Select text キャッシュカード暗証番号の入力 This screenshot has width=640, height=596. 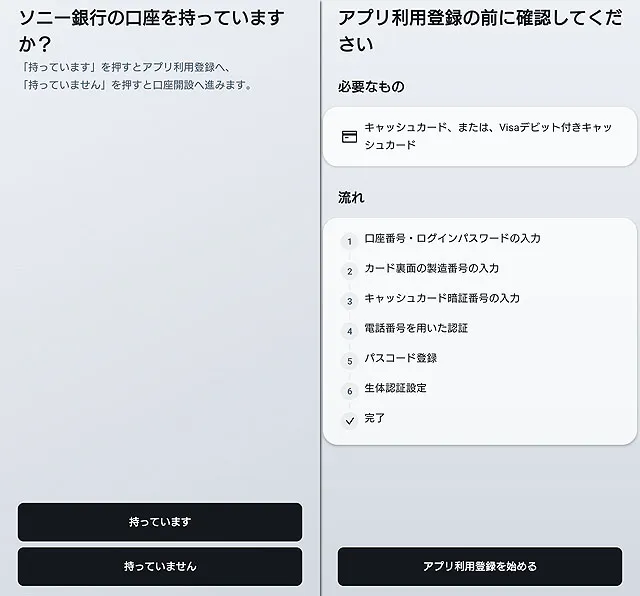442,298
